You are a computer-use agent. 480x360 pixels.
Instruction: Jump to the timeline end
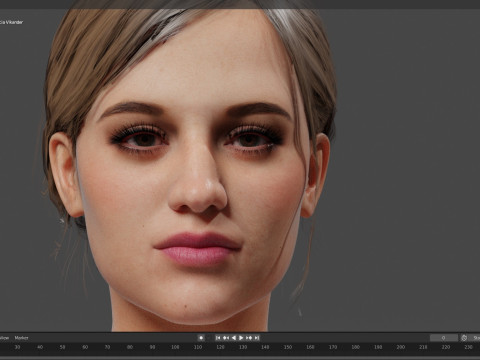coord(257,338)
